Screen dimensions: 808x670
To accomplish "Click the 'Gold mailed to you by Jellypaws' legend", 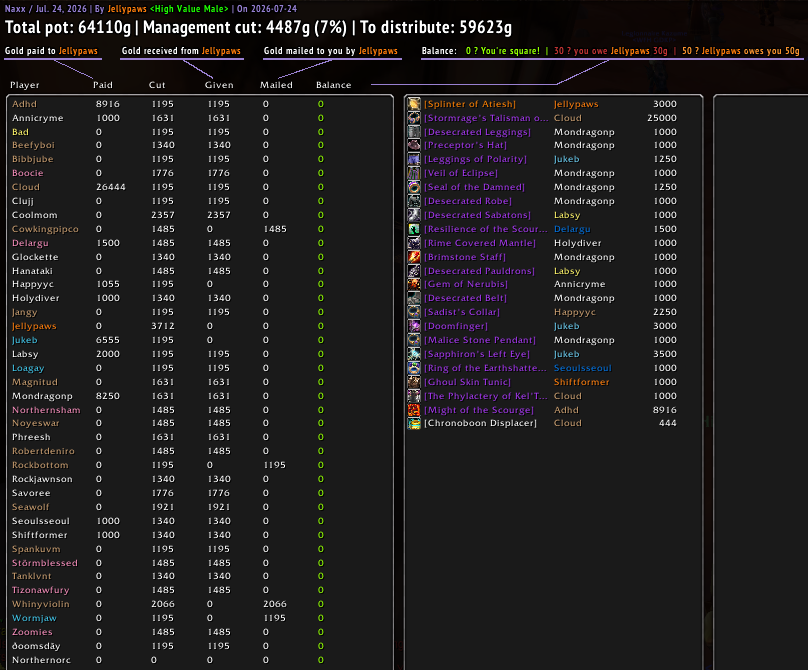I will point(331,51).
